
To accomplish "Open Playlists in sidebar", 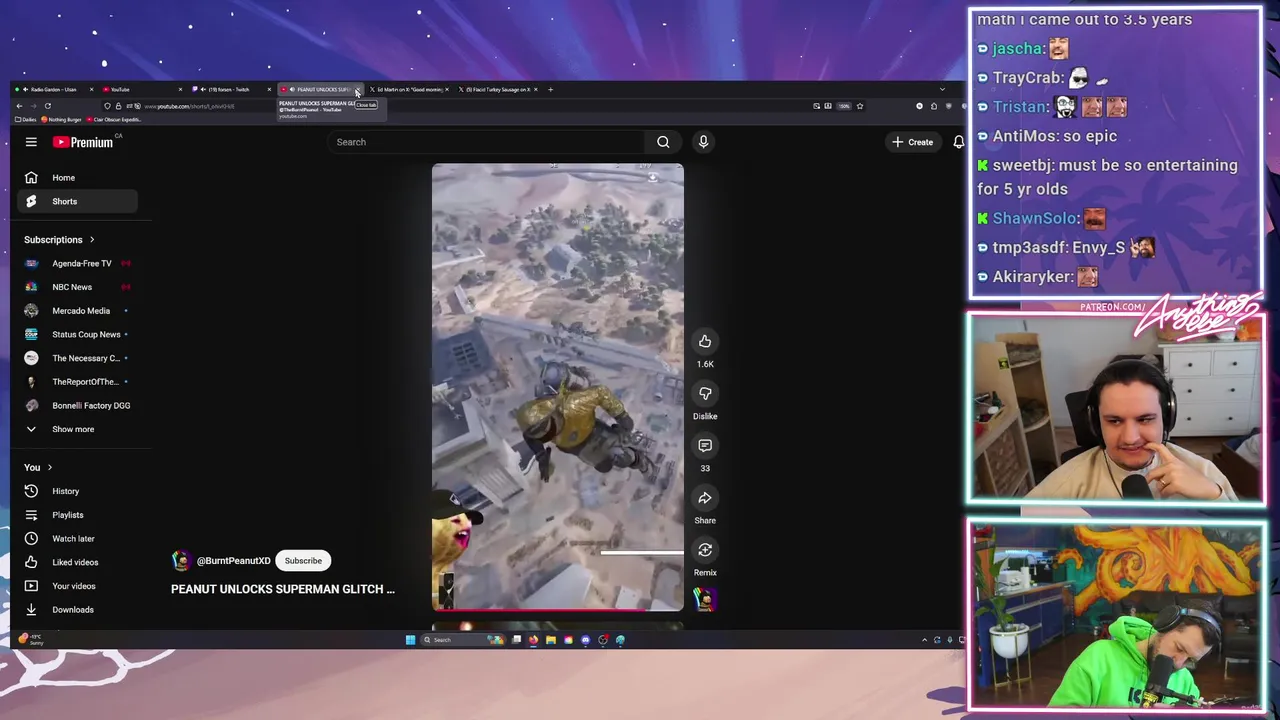I will pos(78,515).
